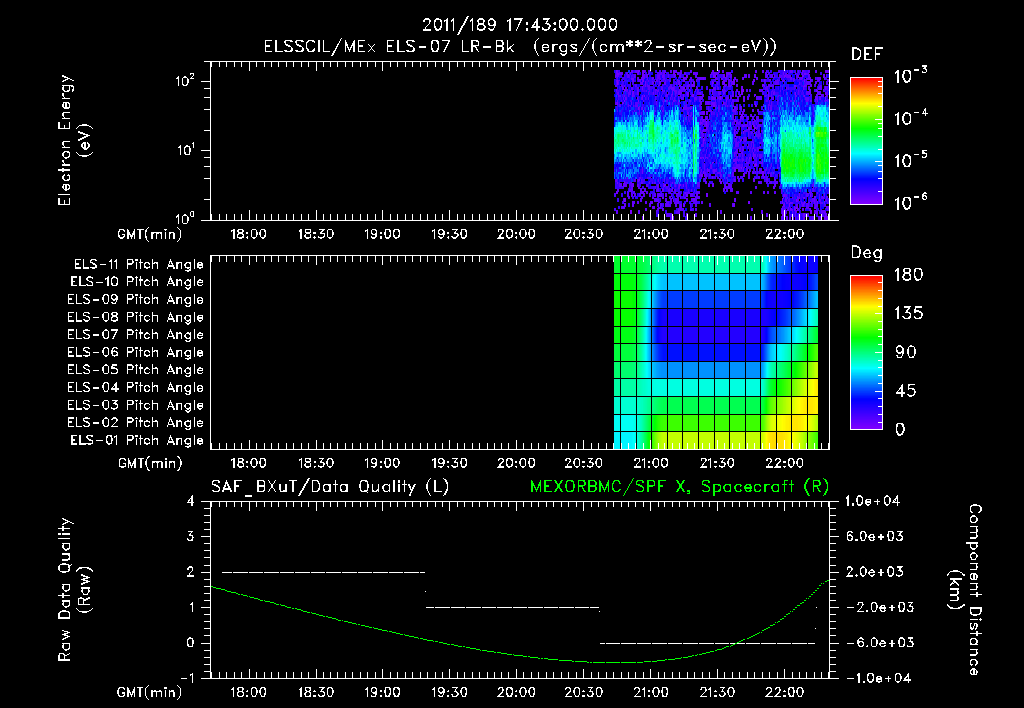
Task: Click the Deg pitch angle color bar
Action: click(x=866, y=353)
